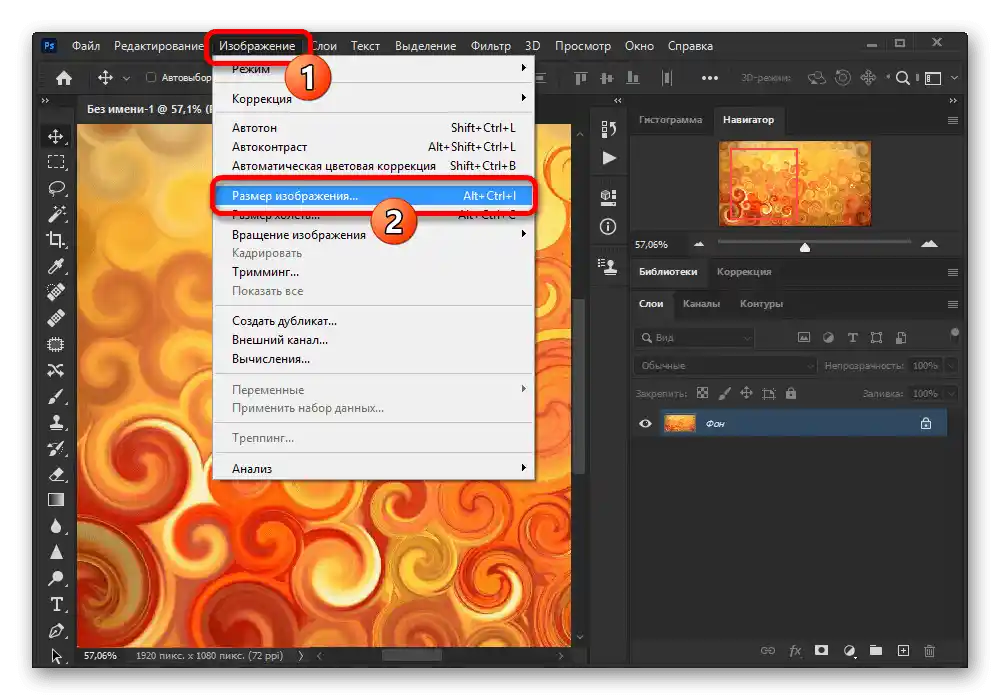Open the Clone Source panel icon
1000x700 pixels.
[x=608, y=266]
